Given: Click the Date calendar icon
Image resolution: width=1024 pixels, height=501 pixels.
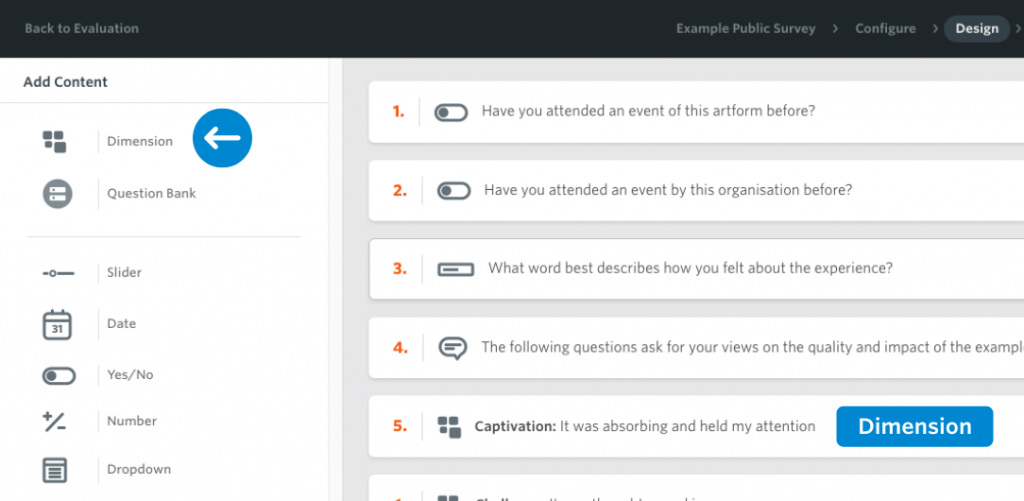Looking at the screenshot, I should pos(57,325).
